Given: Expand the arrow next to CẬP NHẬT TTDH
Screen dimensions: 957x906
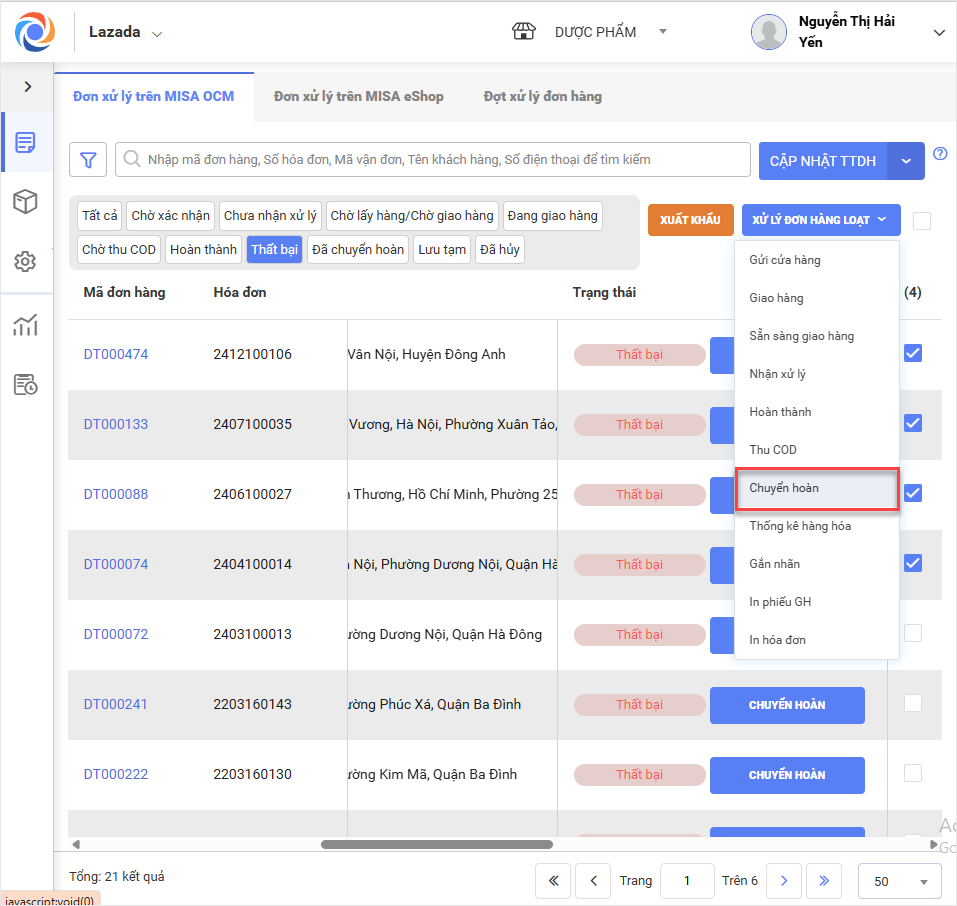Looking at the screenshot, I should (x=906, y=161).
